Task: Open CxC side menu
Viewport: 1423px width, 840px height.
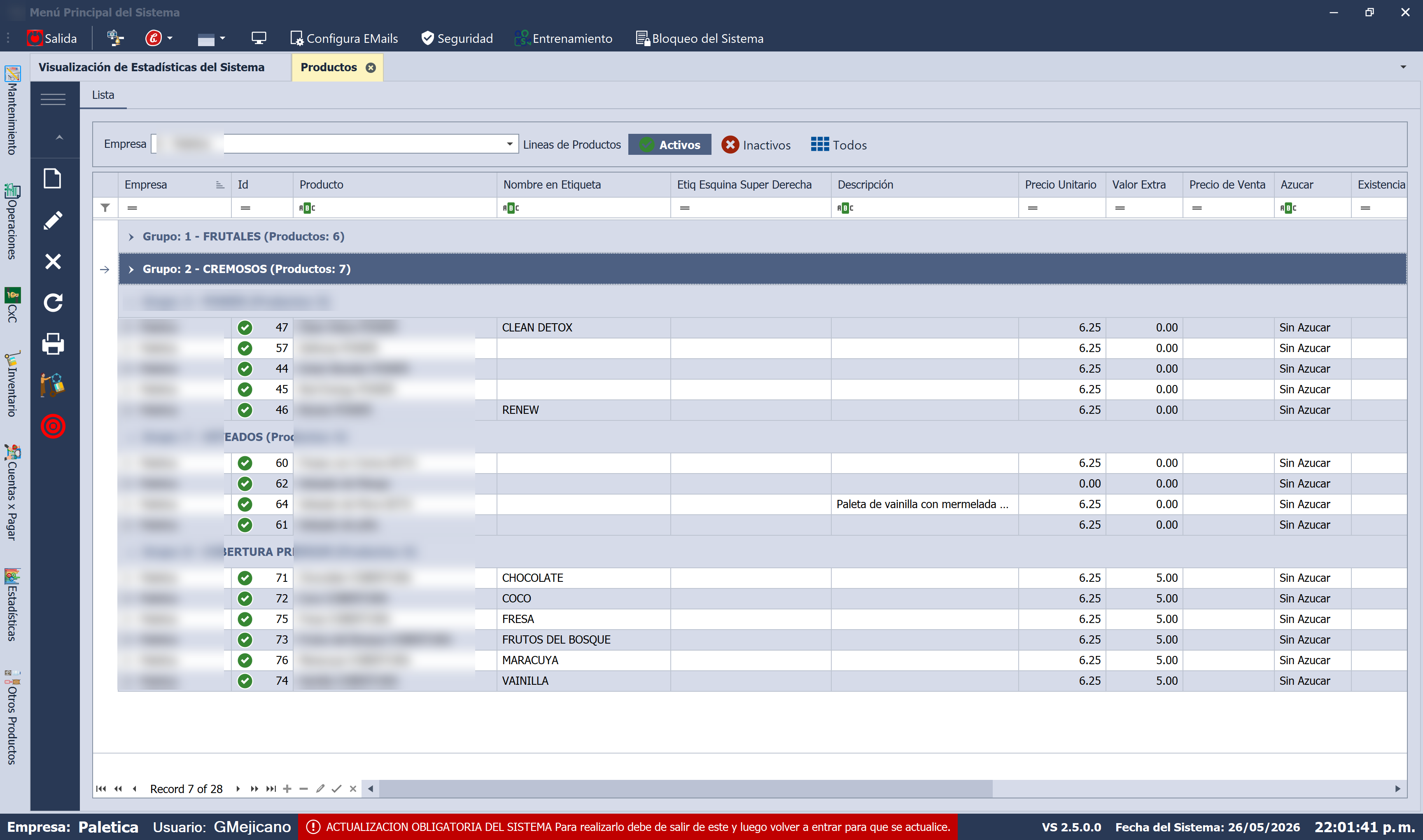Action: tap(12, 305)
